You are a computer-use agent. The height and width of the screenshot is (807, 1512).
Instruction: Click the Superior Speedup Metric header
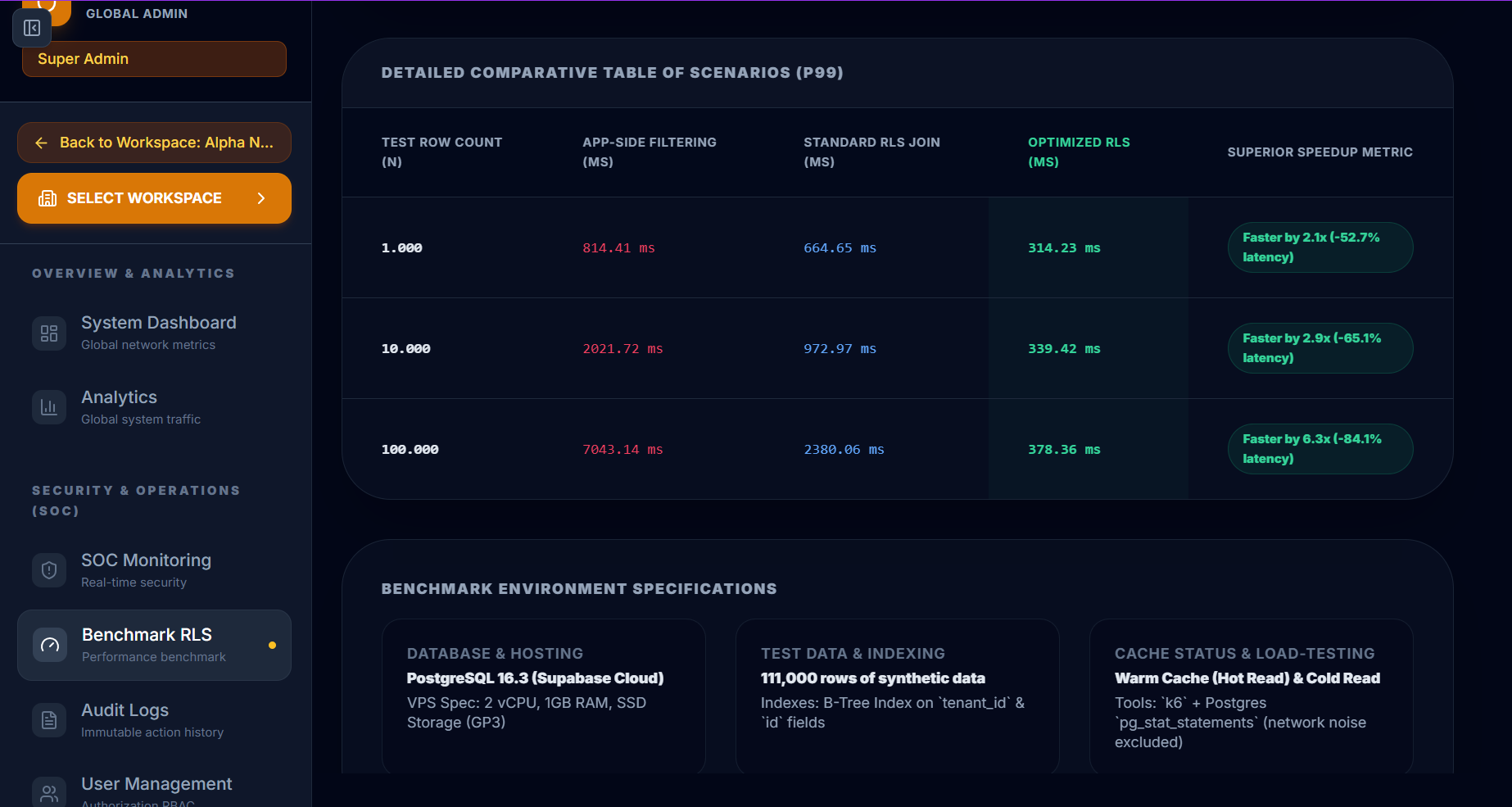[x=1320, y=152]
